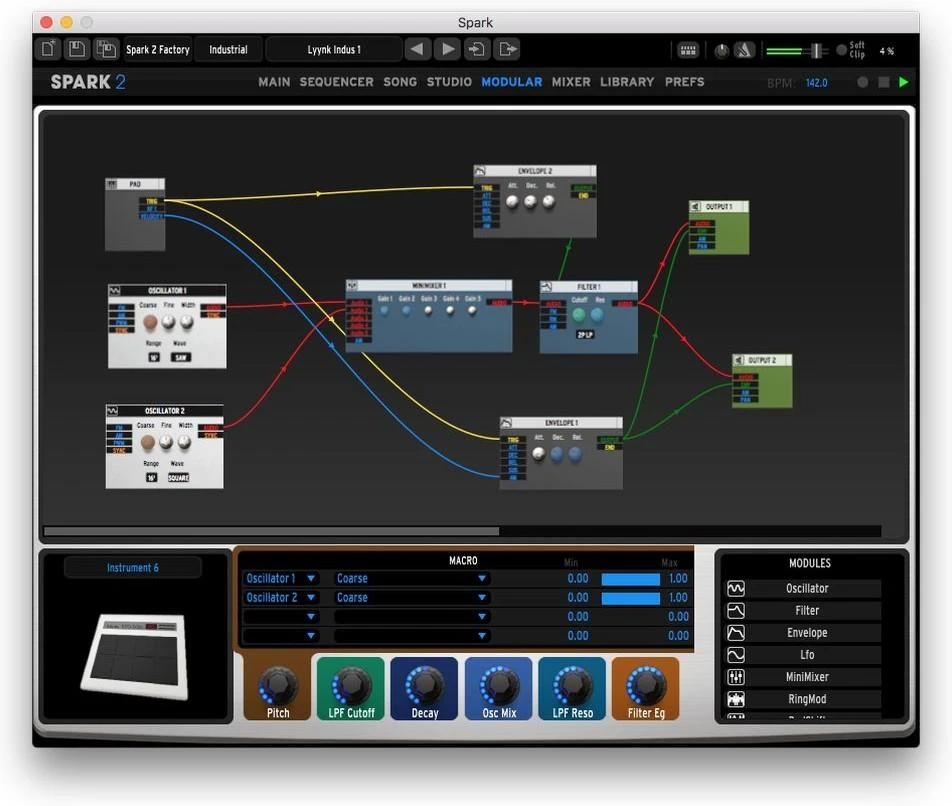Expand Coarse parameter dropdown in Oscillator 1 row

pos(482,578)
